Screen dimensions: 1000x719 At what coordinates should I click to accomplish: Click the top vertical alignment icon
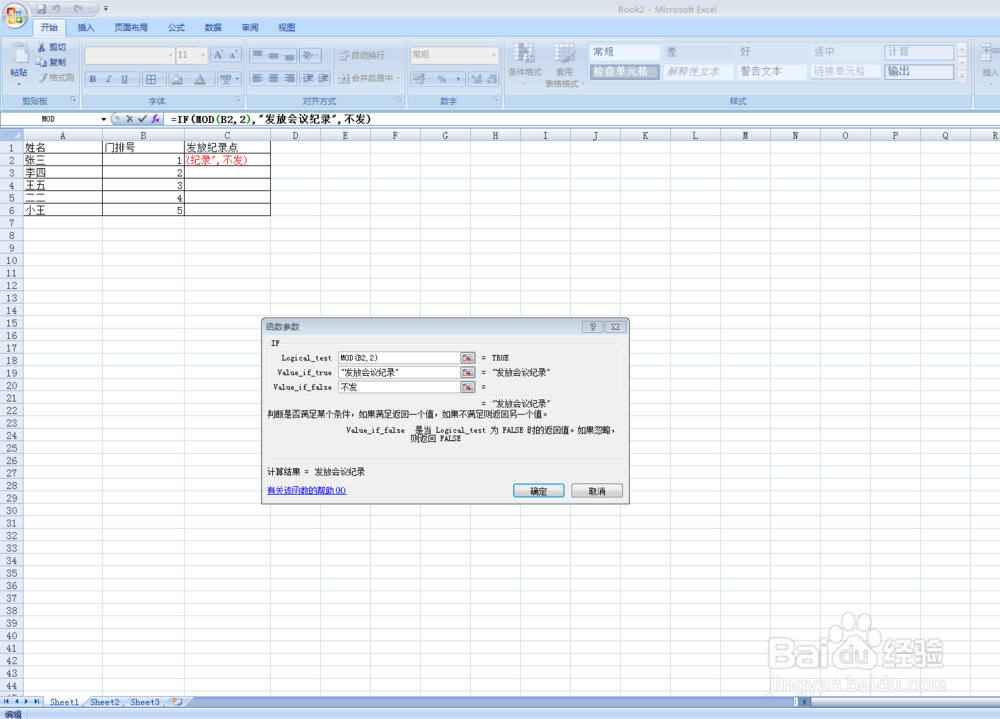click(x=257, y=56)
